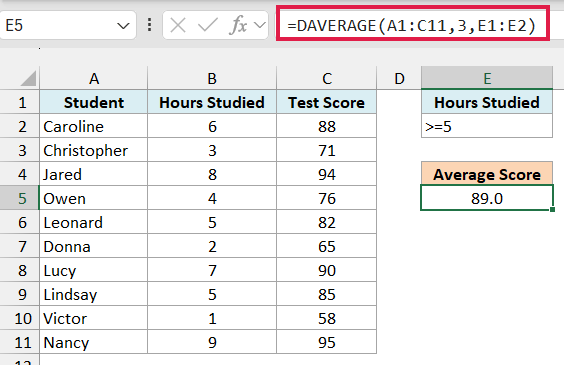Viewport: 564px width, 365px height.
Task: Select column A header
Action: (94, 78)
